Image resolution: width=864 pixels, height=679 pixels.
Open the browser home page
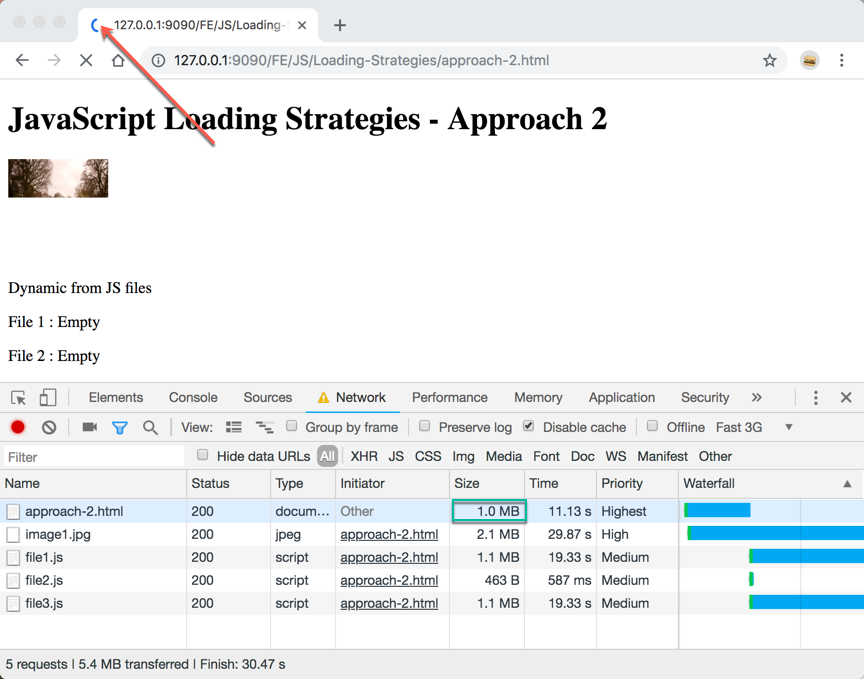118,60
